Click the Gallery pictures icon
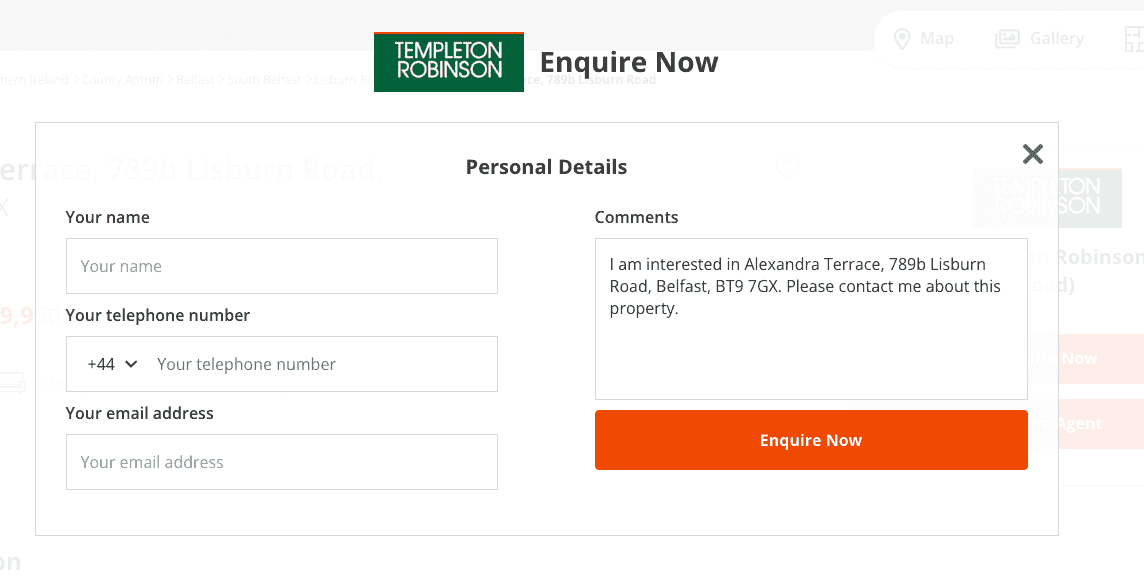The width and height of the screenshot is (1144, 584). click(1007, 39)
